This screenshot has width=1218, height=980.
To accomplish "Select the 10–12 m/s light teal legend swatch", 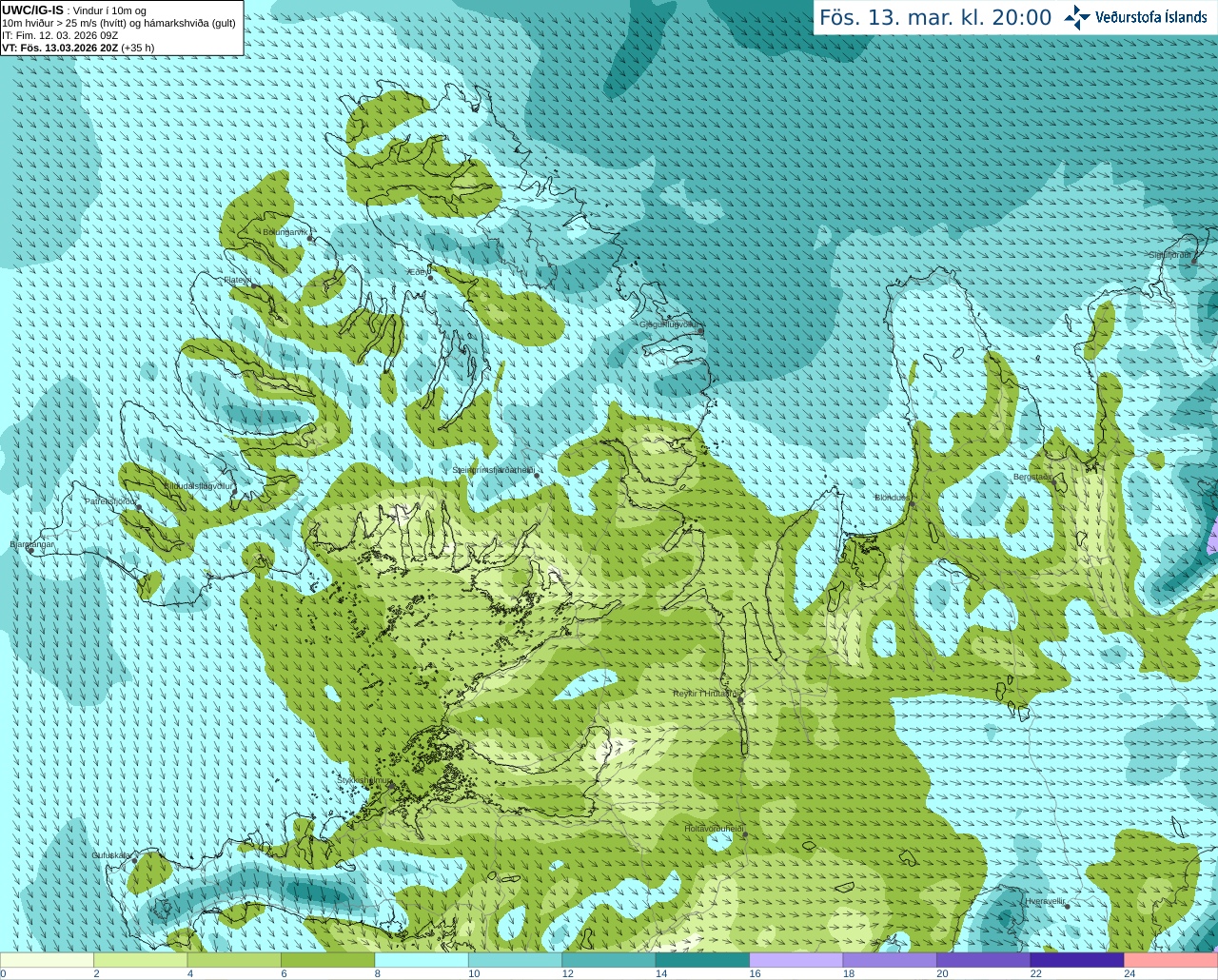I will [516, 960].
